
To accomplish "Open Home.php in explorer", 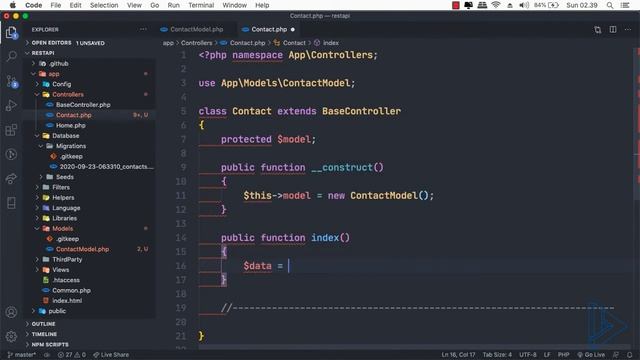I will (71, 125).
